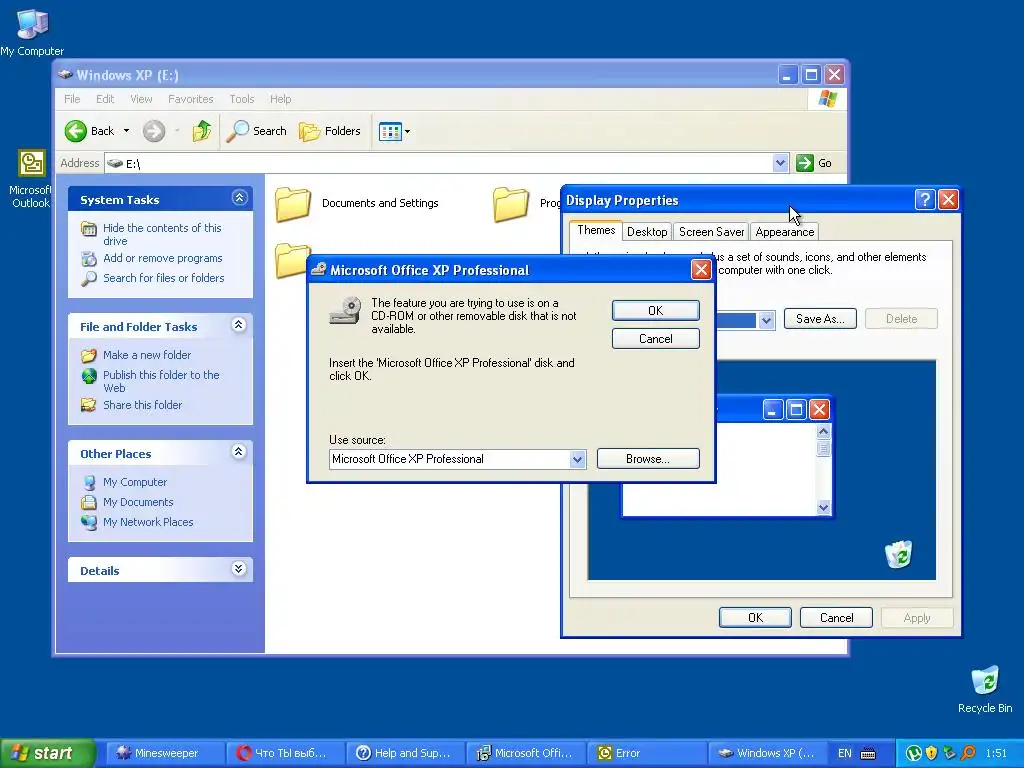This screenshot has height=768, width=1024.
Task: Open the address bar dropdown
Action: click(780, 163)
